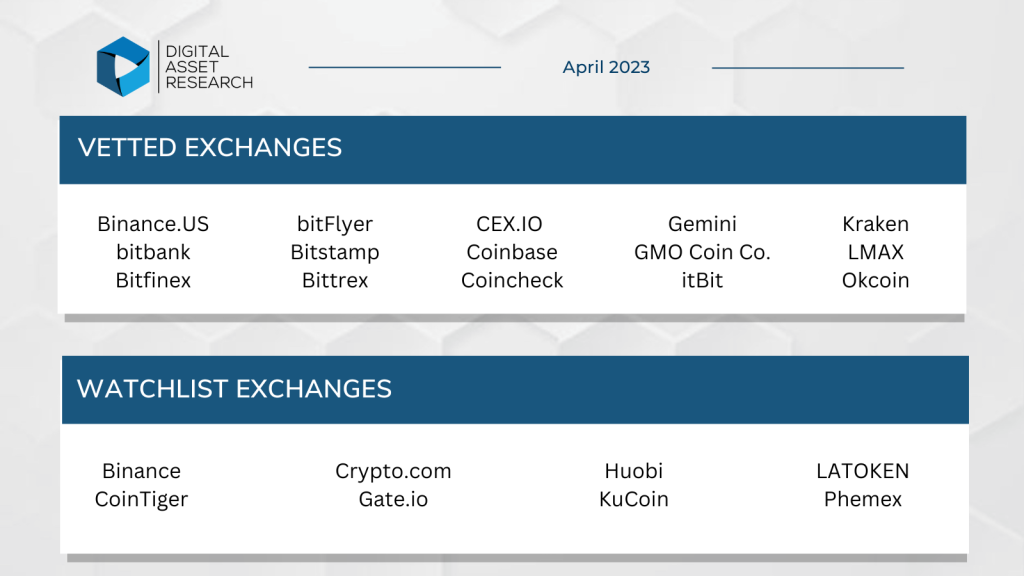The width and height of the screenshot is (1024, 576).
Task: Select CEX.IO from vetted exchanges
Action: coord(509,224)
